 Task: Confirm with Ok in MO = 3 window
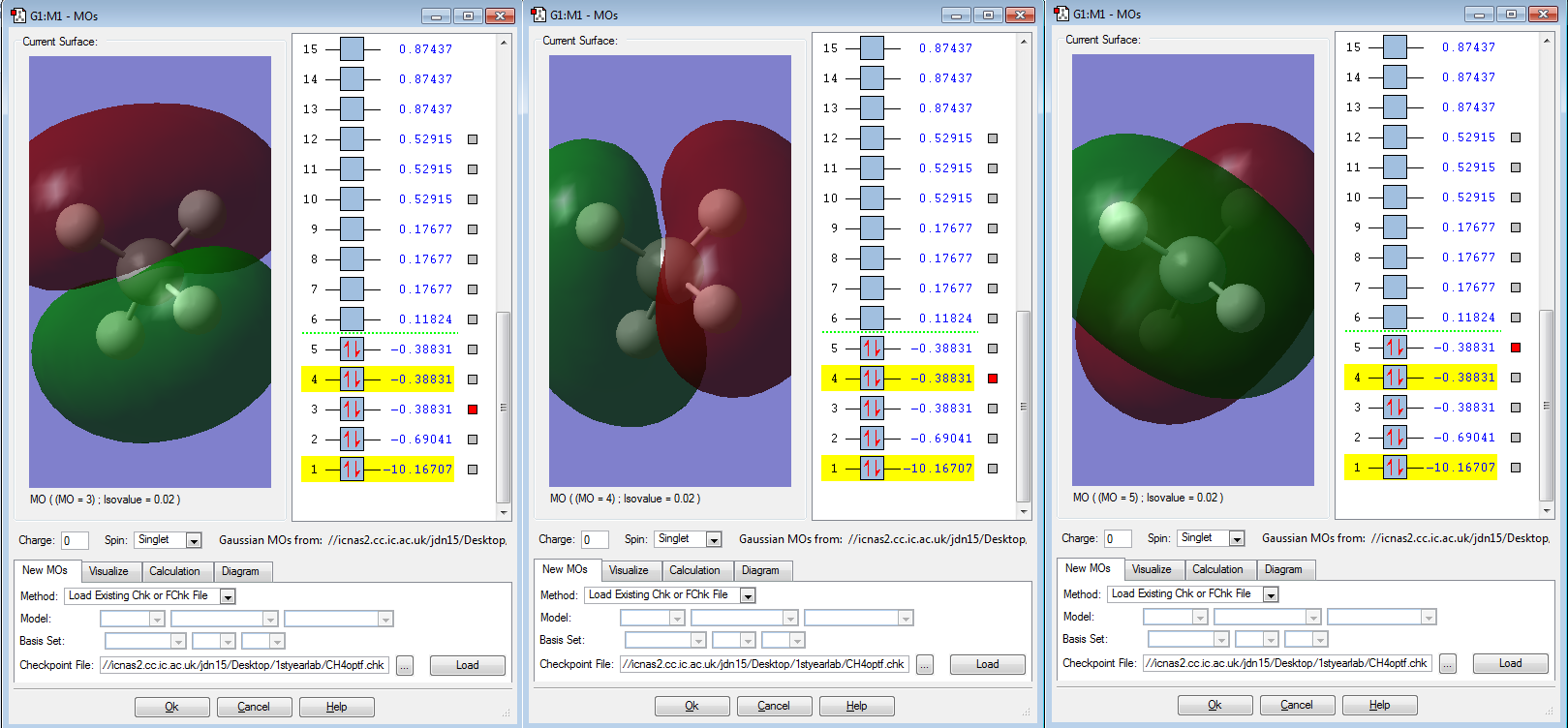171,707
